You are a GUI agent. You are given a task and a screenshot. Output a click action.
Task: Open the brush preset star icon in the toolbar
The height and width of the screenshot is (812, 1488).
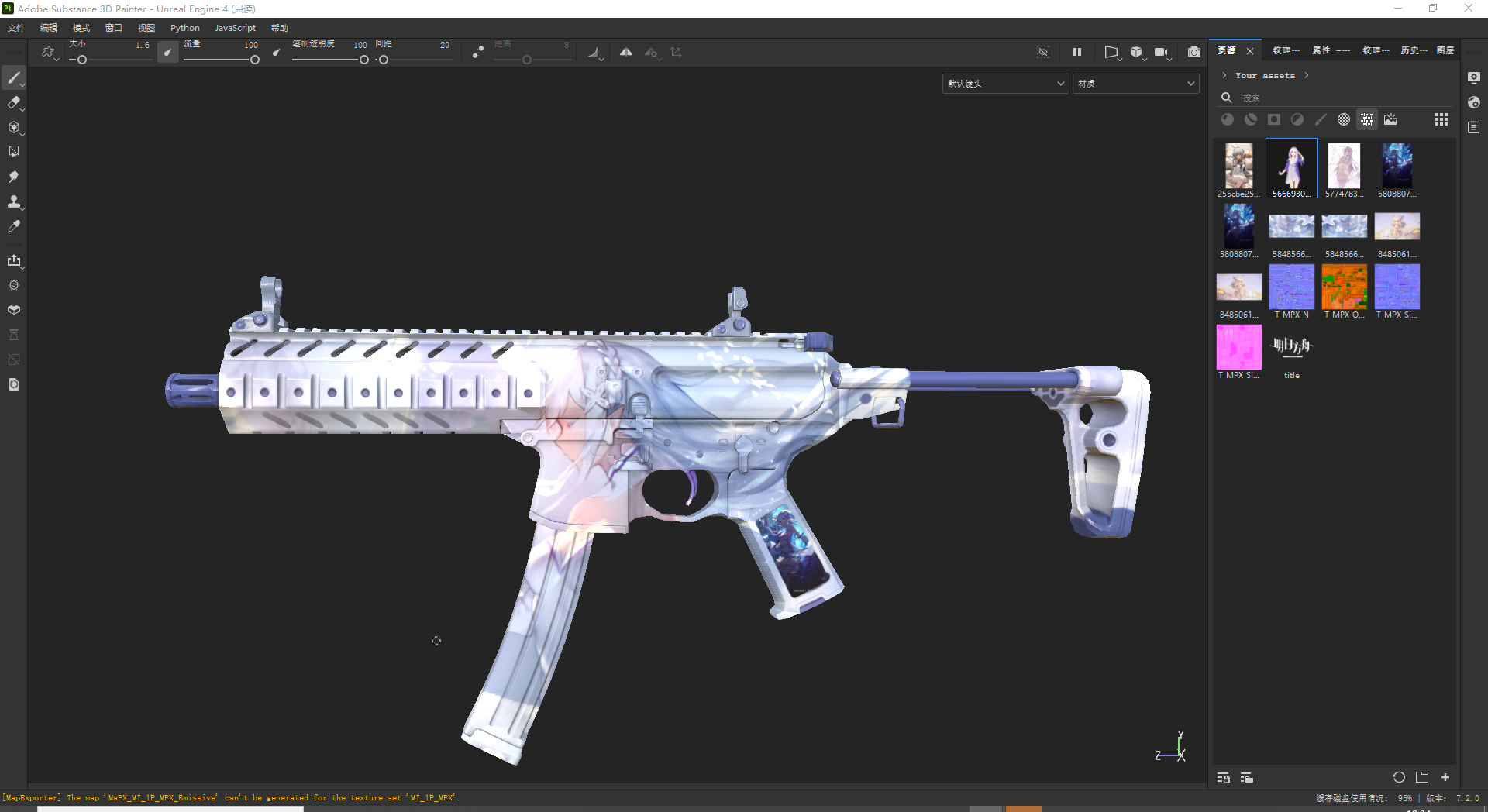49,52
